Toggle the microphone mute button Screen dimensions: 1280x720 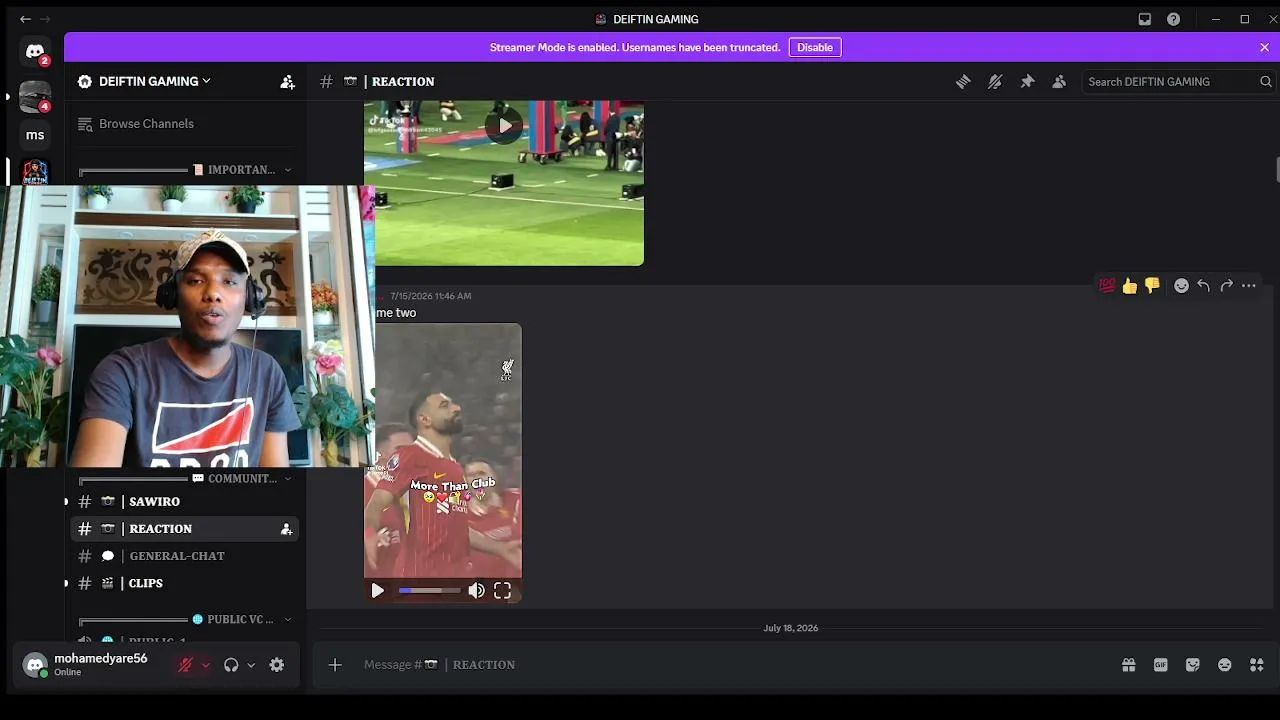tap(185, 665)
